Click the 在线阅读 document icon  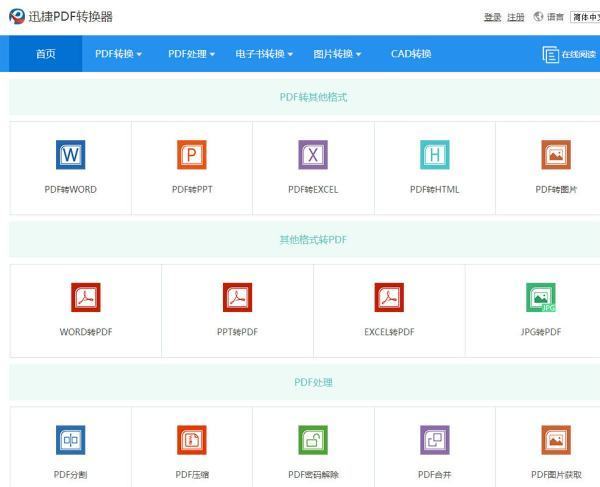(550, 54)
